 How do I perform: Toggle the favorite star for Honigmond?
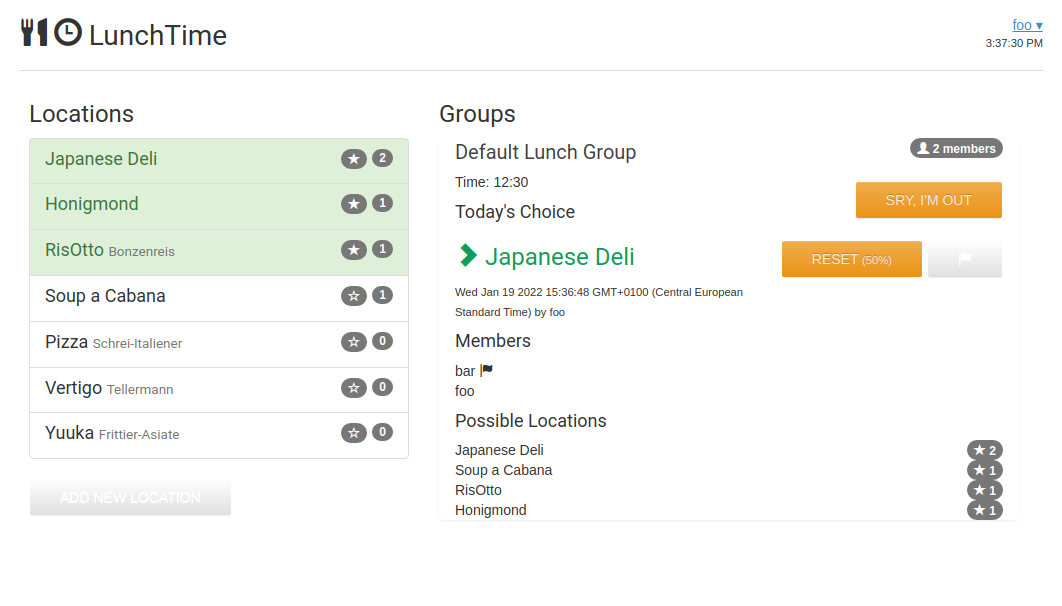[x=353, y=204]
